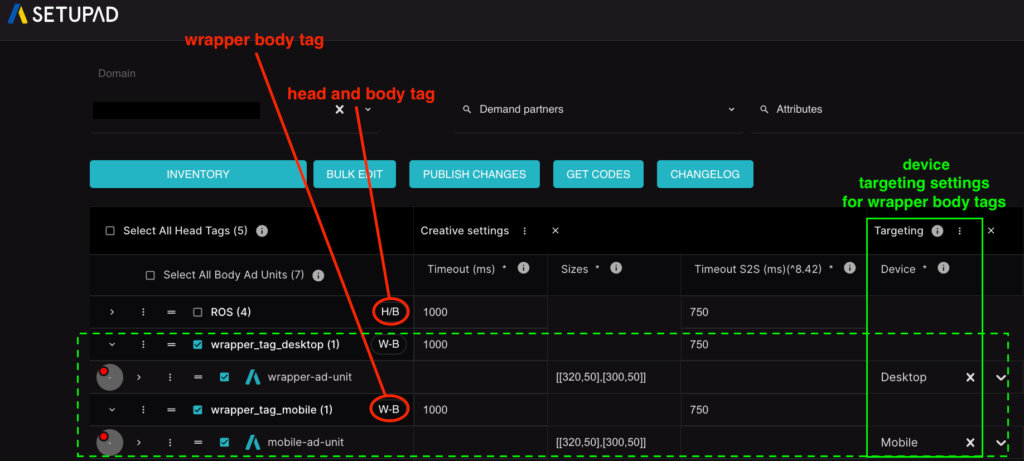Uncheck the wrapper_tag_desktop checkbox
1024x461 pixels.
pyautogui.click(x=198, y=345)
